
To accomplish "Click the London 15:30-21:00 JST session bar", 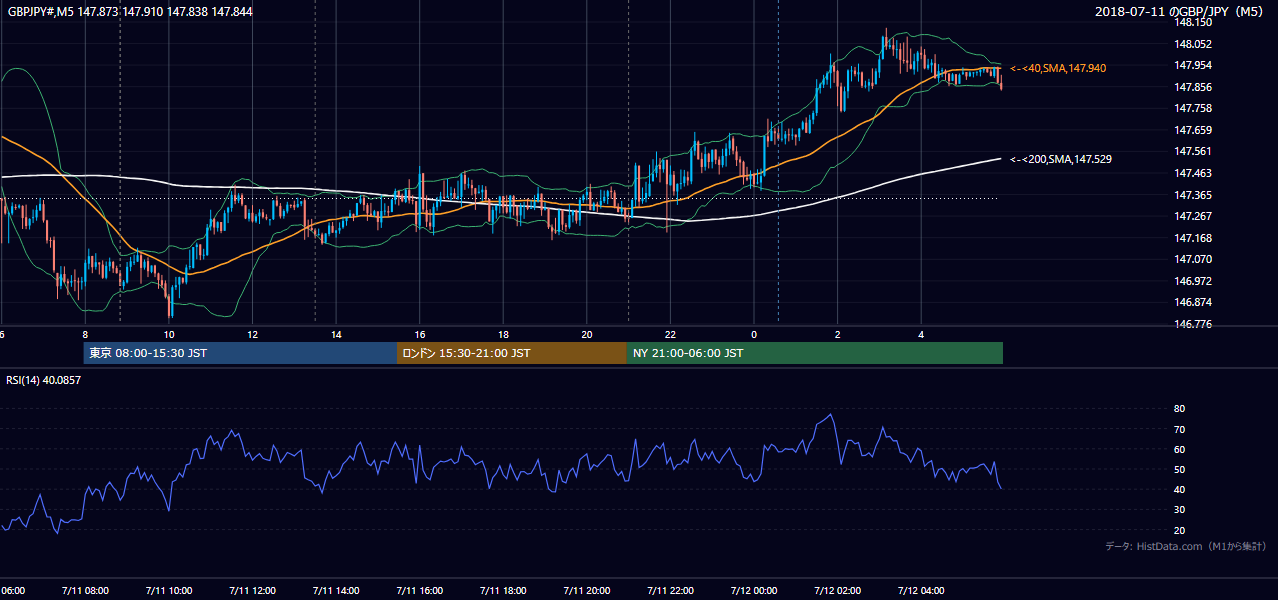I will click(x=512, y=353).
